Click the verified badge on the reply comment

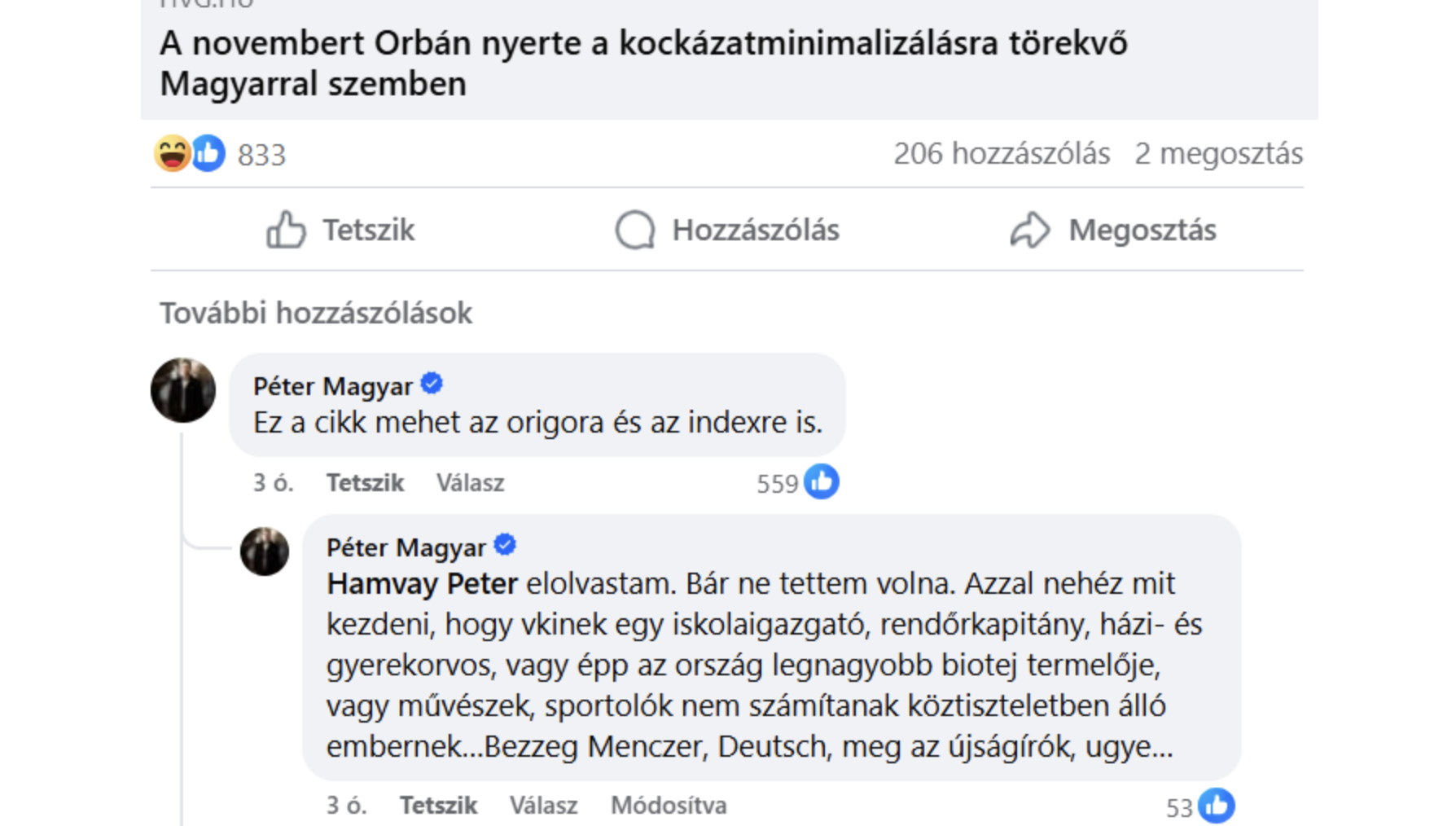tap(505, 545)
